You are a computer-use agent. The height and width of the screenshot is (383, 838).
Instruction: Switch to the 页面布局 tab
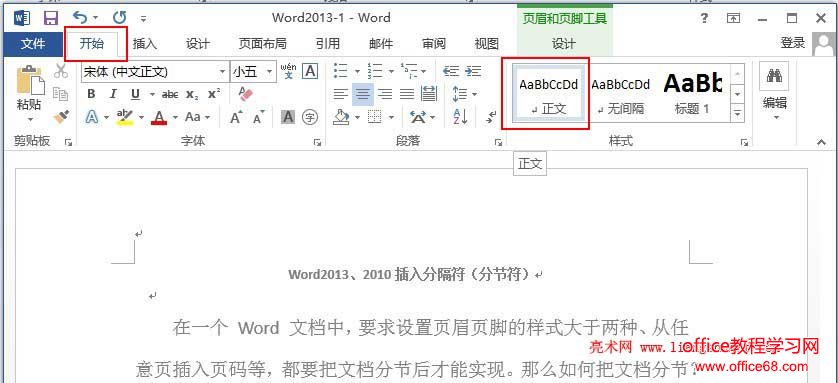(x=262, y=44)
